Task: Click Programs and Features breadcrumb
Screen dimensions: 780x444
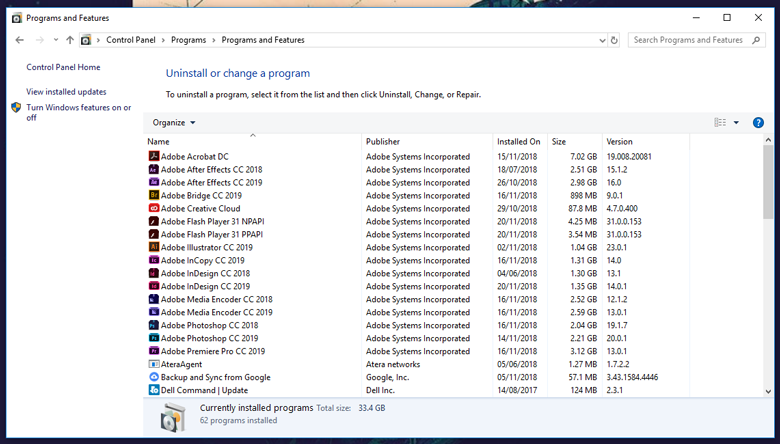Action: point(263,40)
